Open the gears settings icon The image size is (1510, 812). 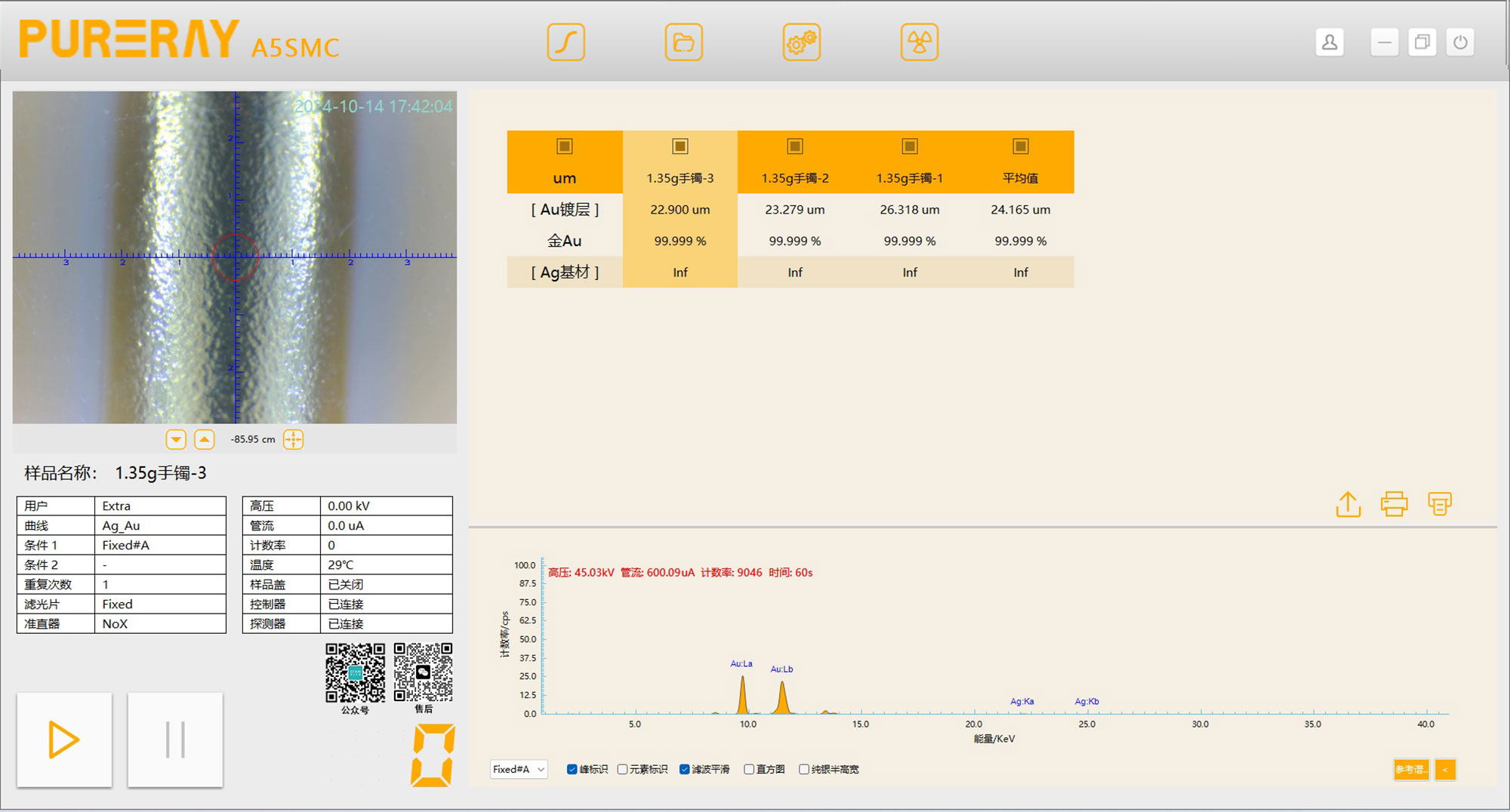tap(801, 42)
